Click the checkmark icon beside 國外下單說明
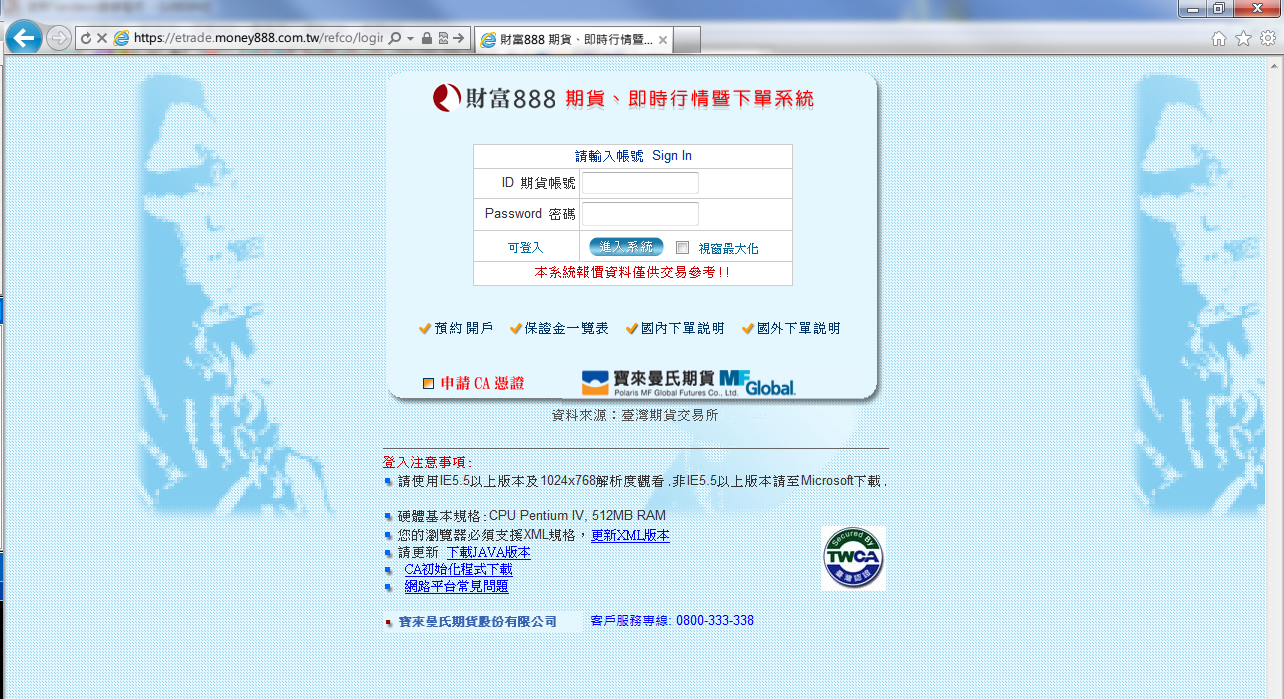This screenshot has width=1284, height=699. 748,328
